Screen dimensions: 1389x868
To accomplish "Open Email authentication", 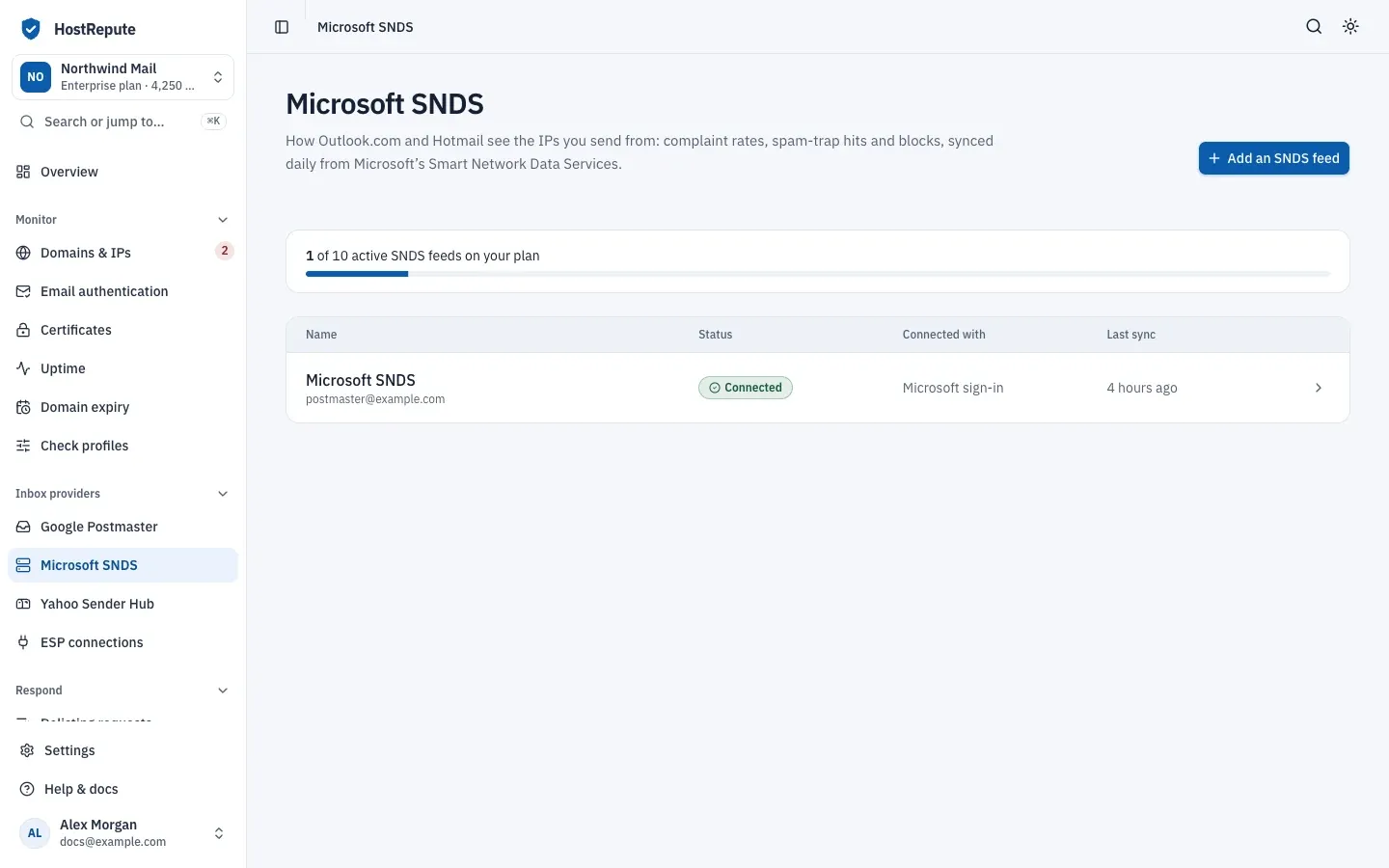I will [x=123, y=291].
